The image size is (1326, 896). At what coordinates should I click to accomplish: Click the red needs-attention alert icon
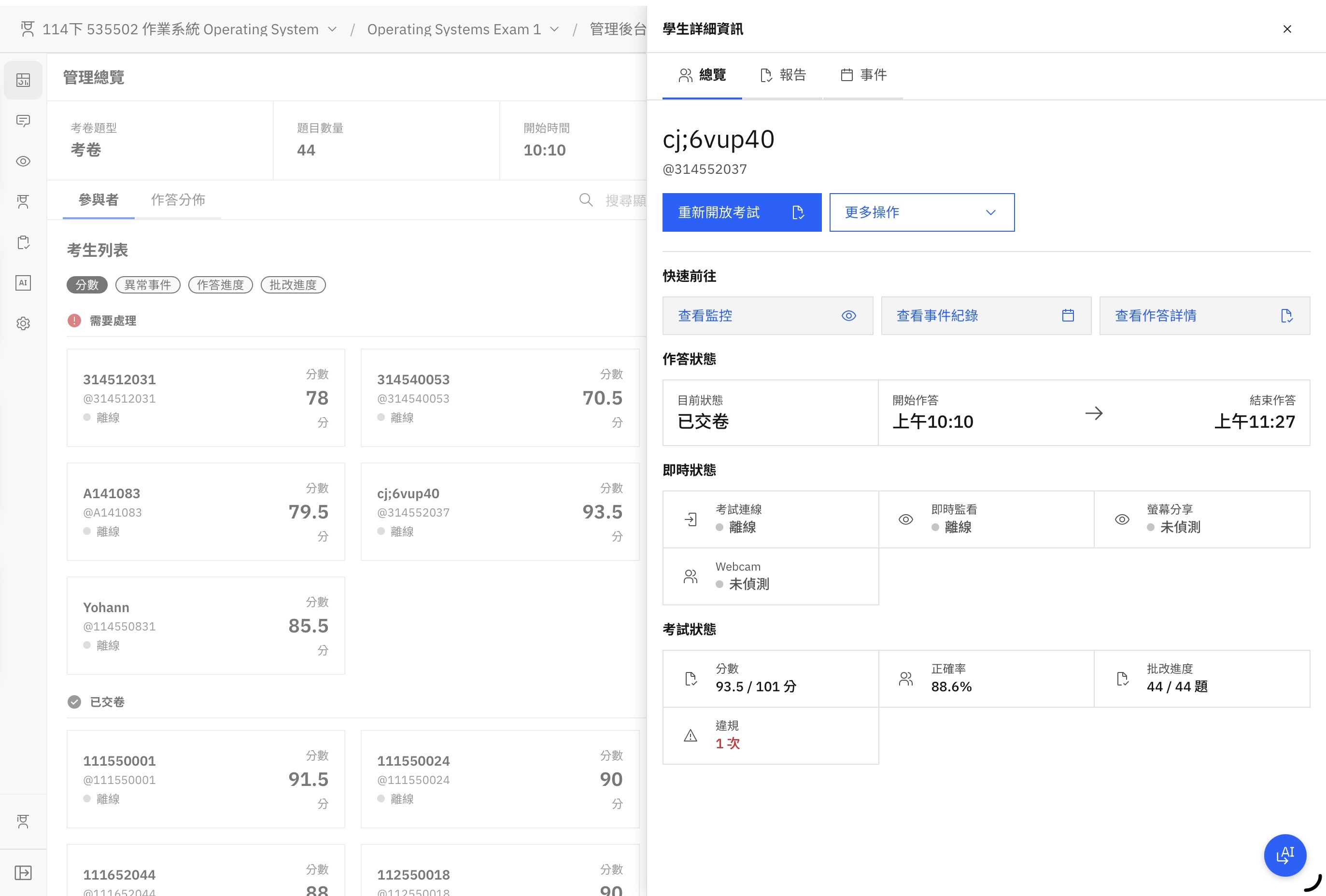tap(74, 321)
